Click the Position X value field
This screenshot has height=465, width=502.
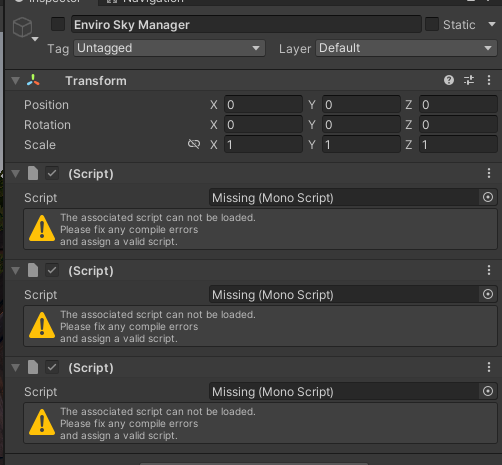point(263,105)
